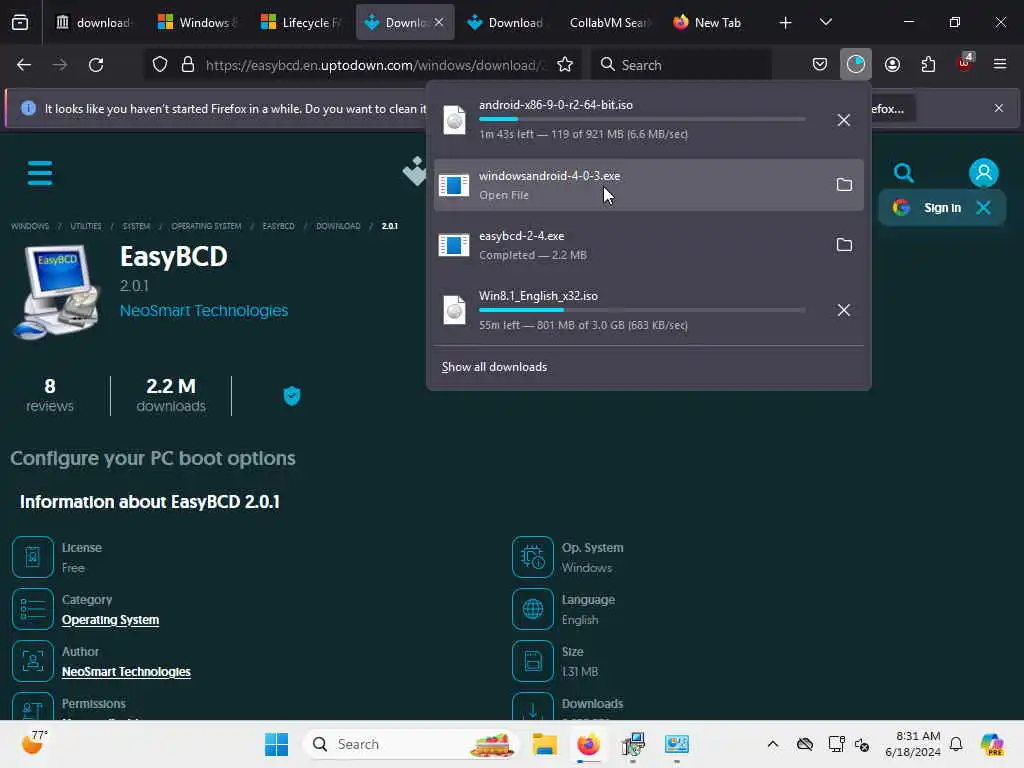This screenshot has width=1024, height=768.
Task: Click Show all downloads
Action: coord(494,367)
